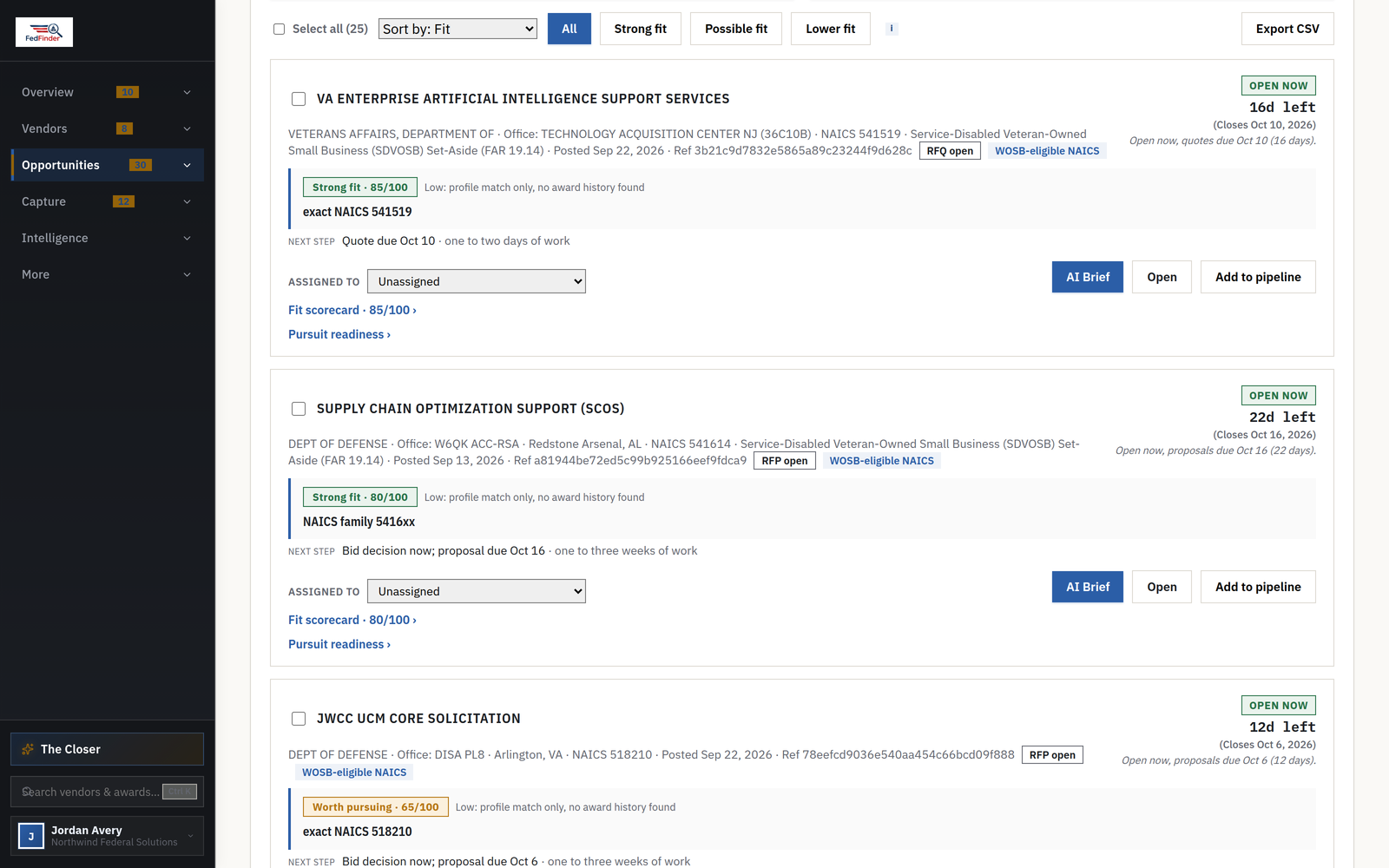Click Jordan Avery's avatar icon
1389x868 pixels.
coord(31,836)
